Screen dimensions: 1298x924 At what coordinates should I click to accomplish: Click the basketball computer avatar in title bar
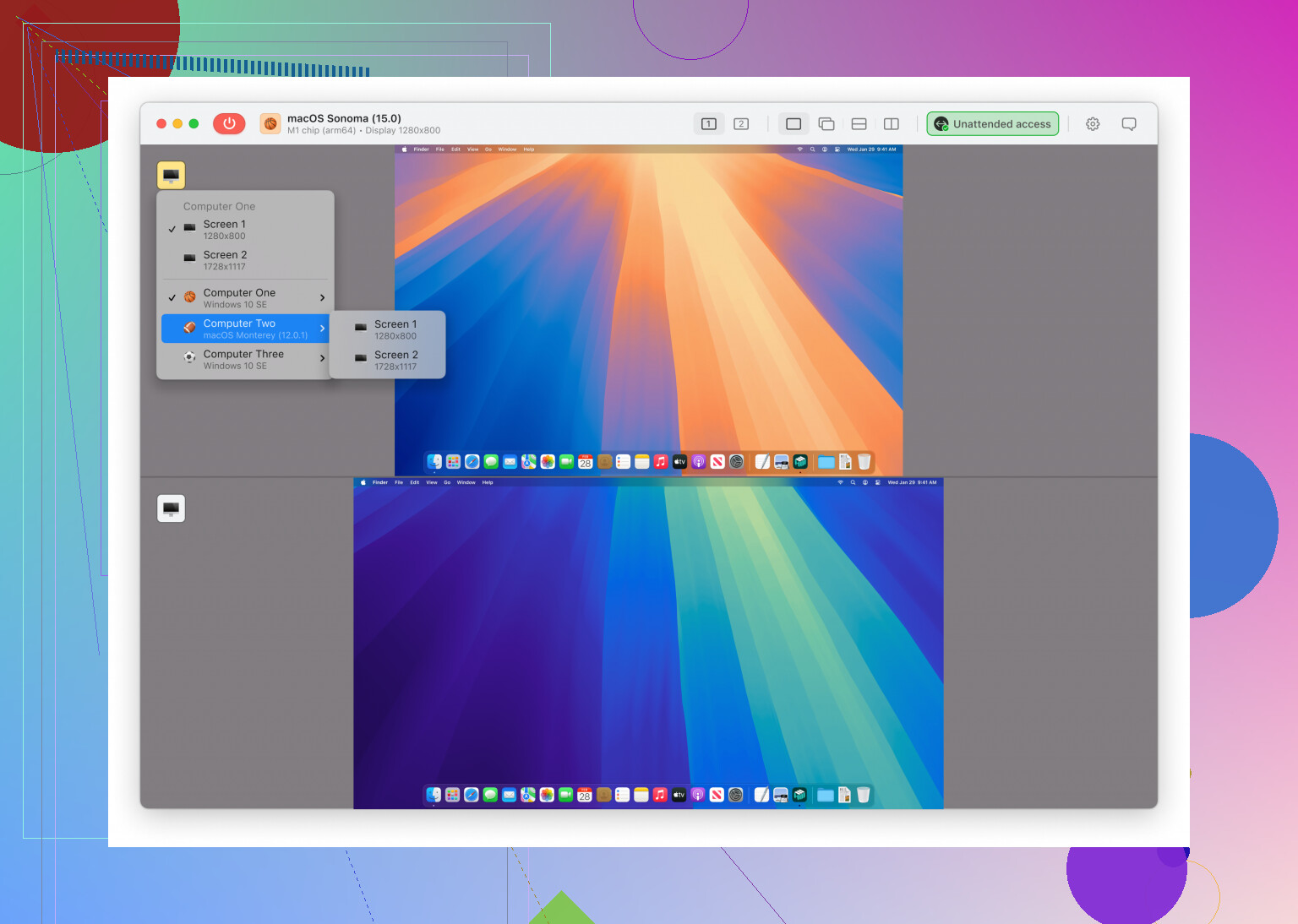click(x=270, y=124)
